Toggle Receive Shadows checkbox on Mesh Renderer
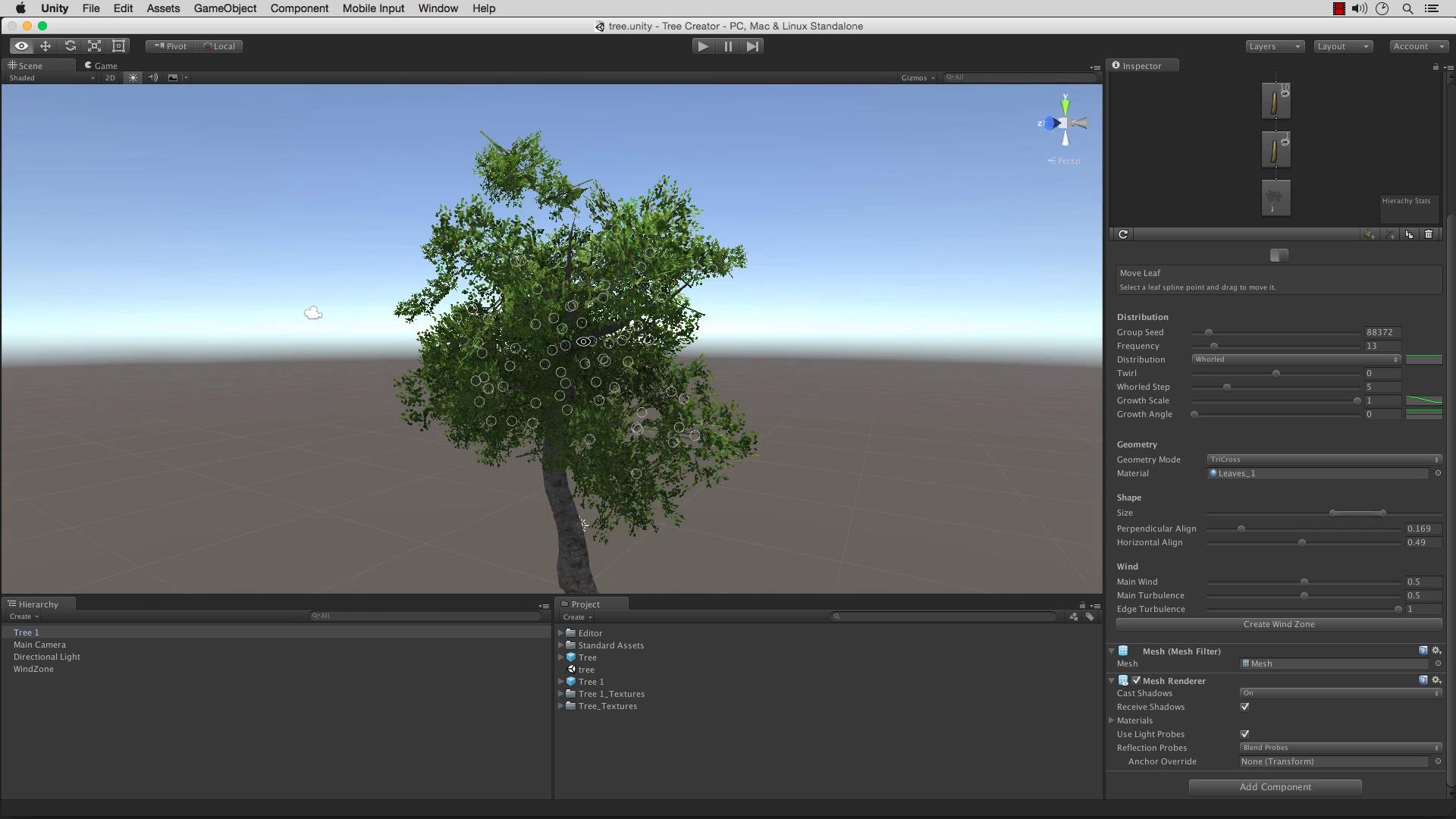This screenshot has width=1456, height=819. tap(1245, 707)
